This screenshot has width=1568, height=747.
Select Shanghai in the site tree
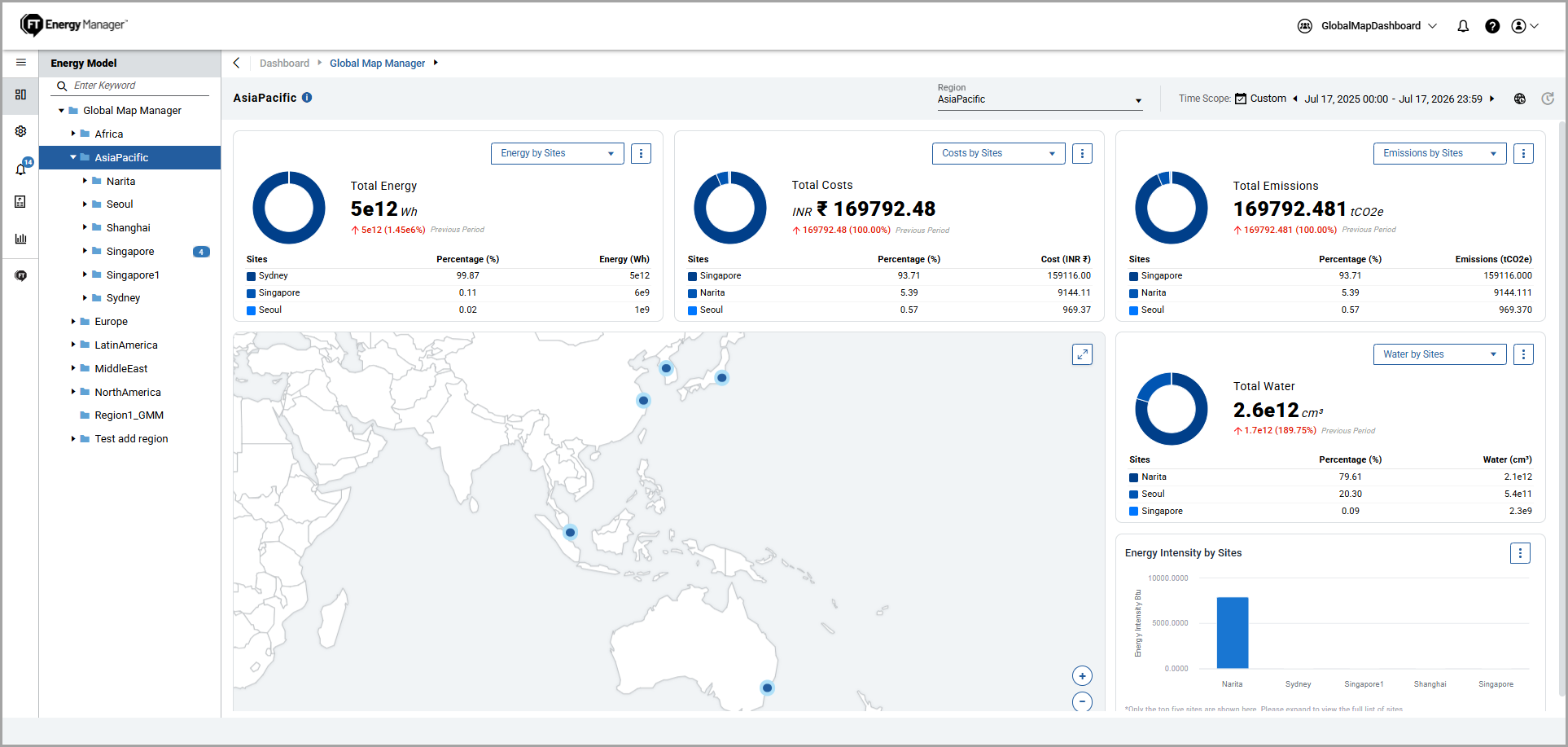click(x=128, y=228)
